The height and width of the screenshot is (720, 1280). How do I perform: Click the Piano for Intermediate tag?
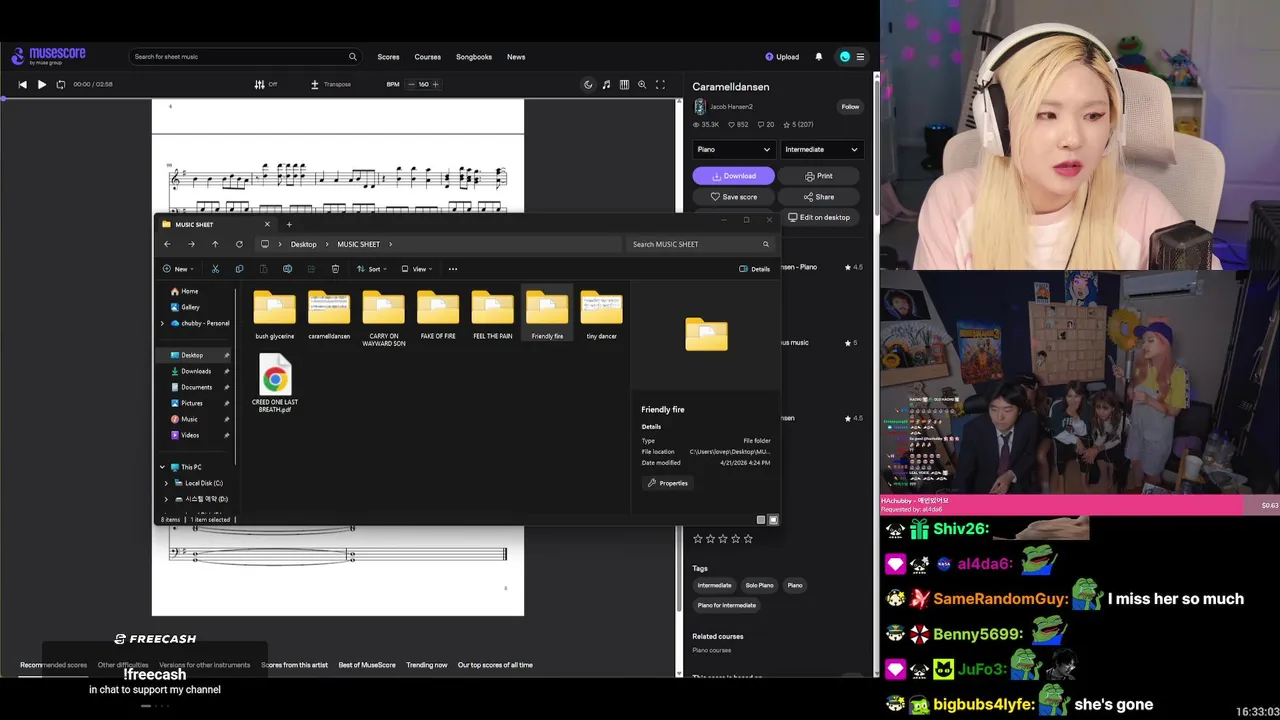[727, 605]
